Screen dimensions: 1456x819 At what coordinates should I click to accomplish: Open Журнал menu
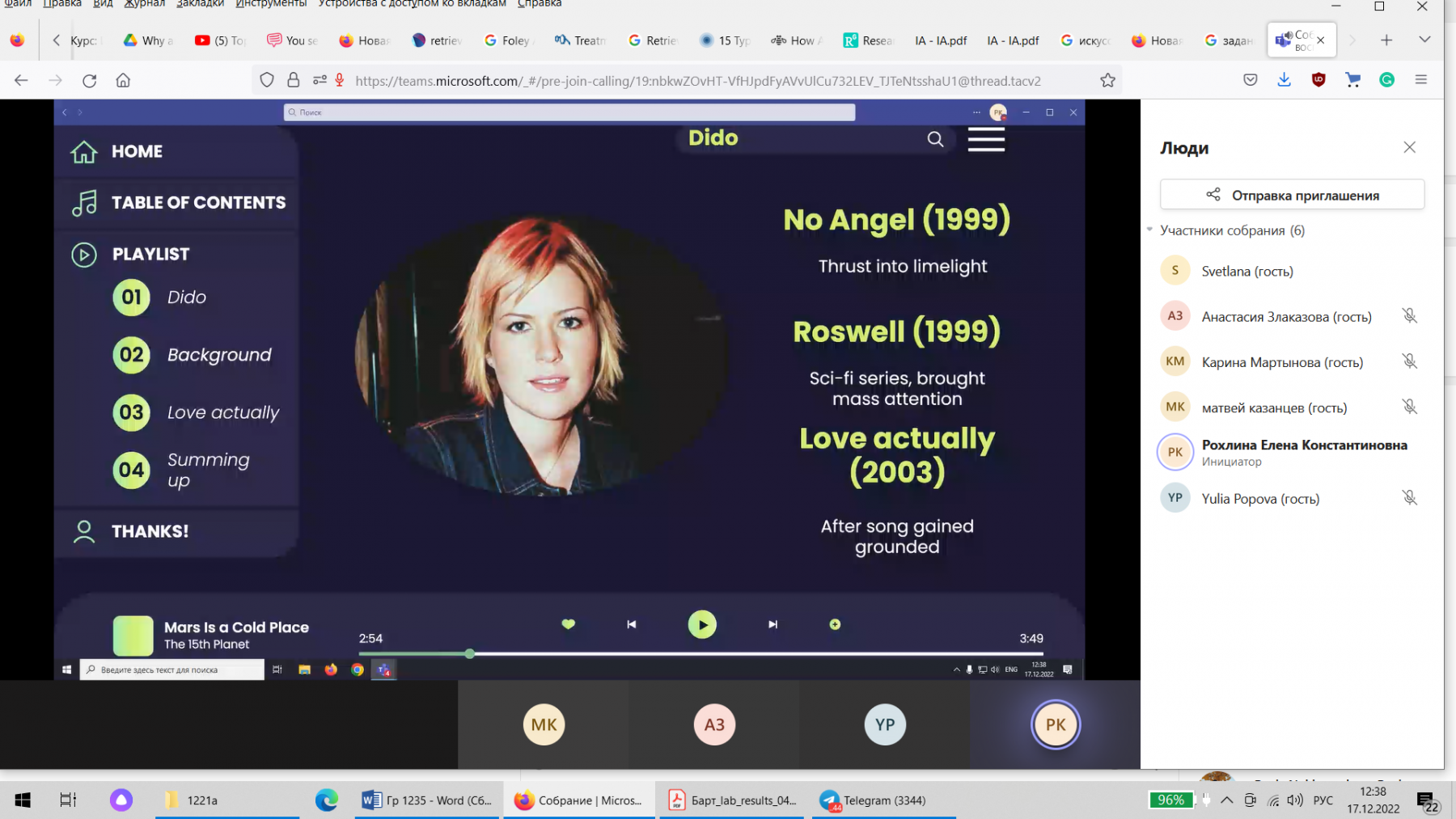pyautogui.click(x=144, y=4)
